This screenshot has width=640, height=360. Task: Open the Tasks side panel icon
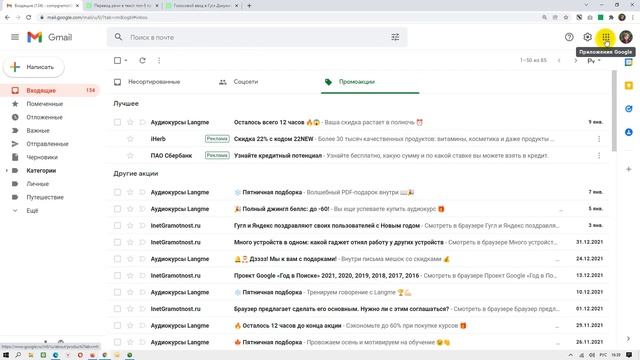629,109
